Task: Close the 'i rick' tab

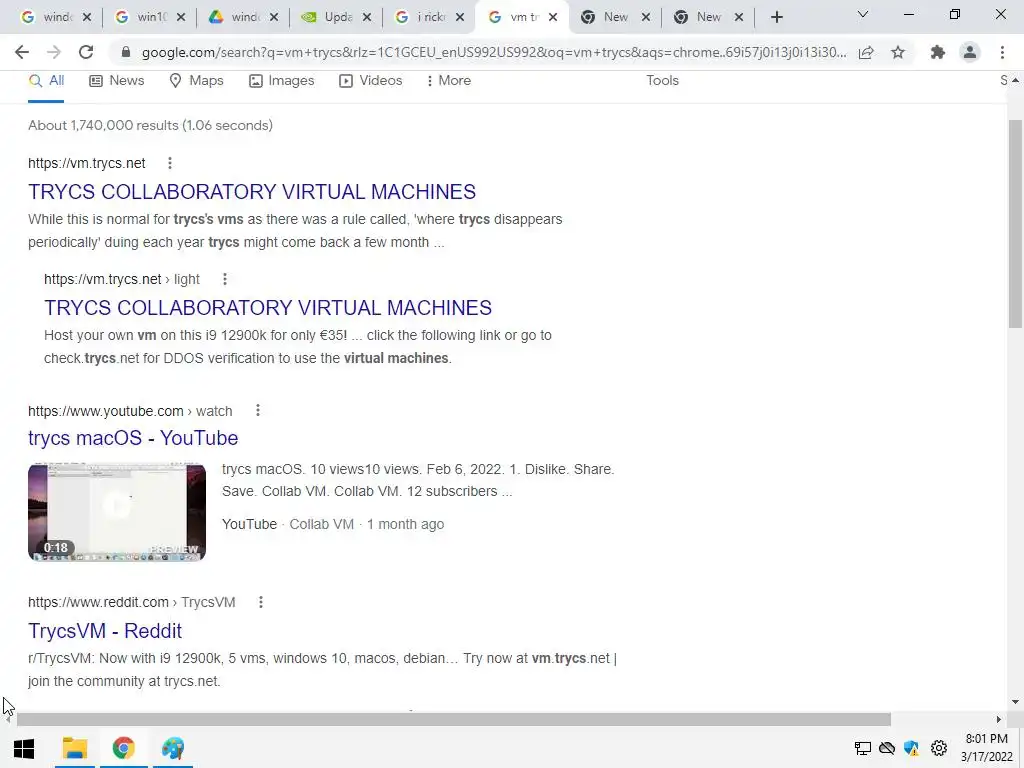Action: click(x=460, y=17)
